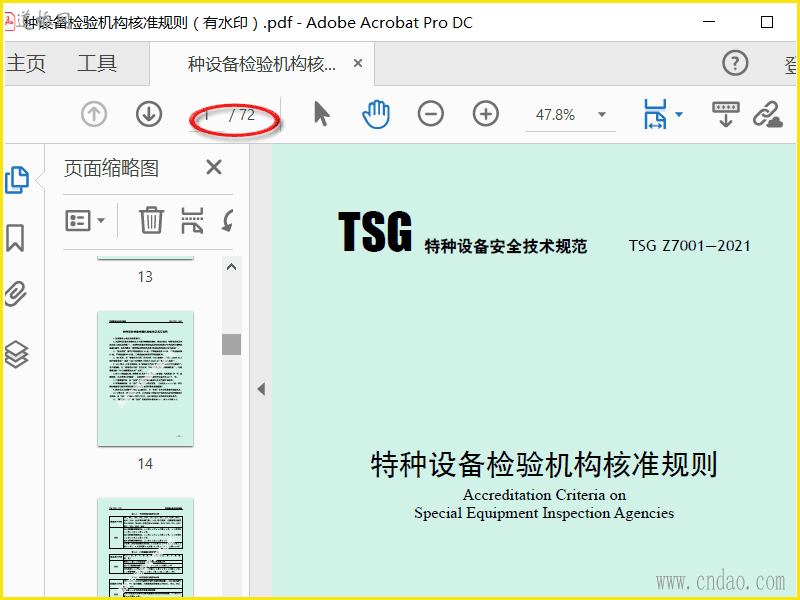Collapse the navigation pane with left arrow
800x600 pixels.
[261, 389]
